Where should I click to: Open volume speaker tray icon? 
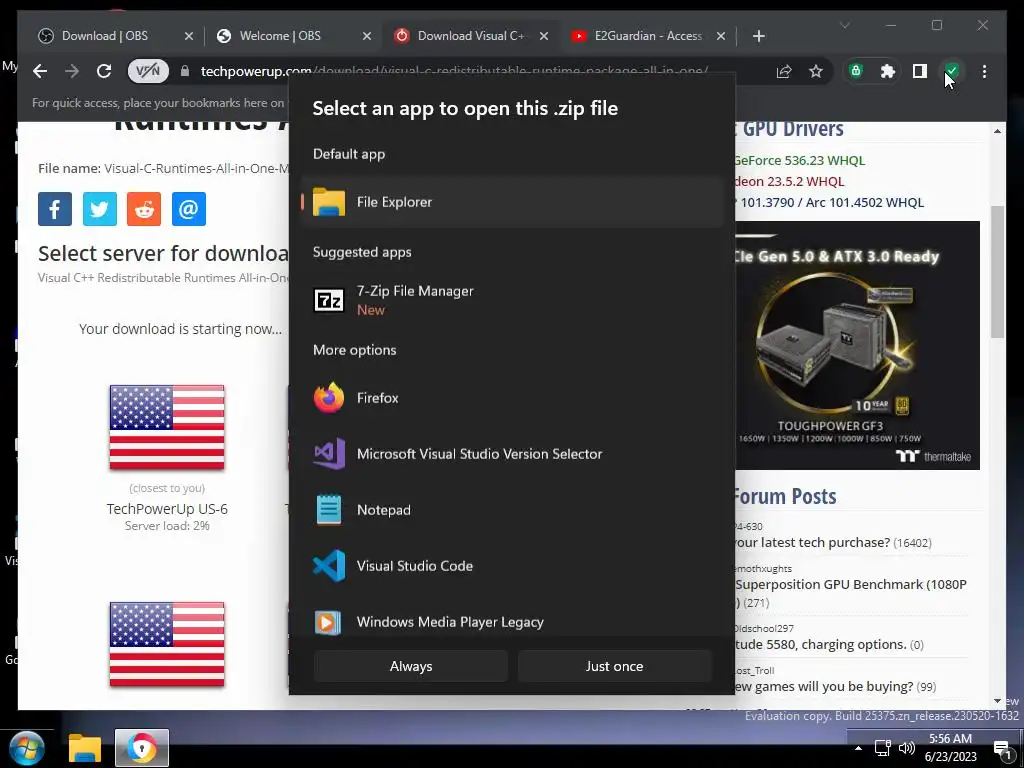click(906, 748)
